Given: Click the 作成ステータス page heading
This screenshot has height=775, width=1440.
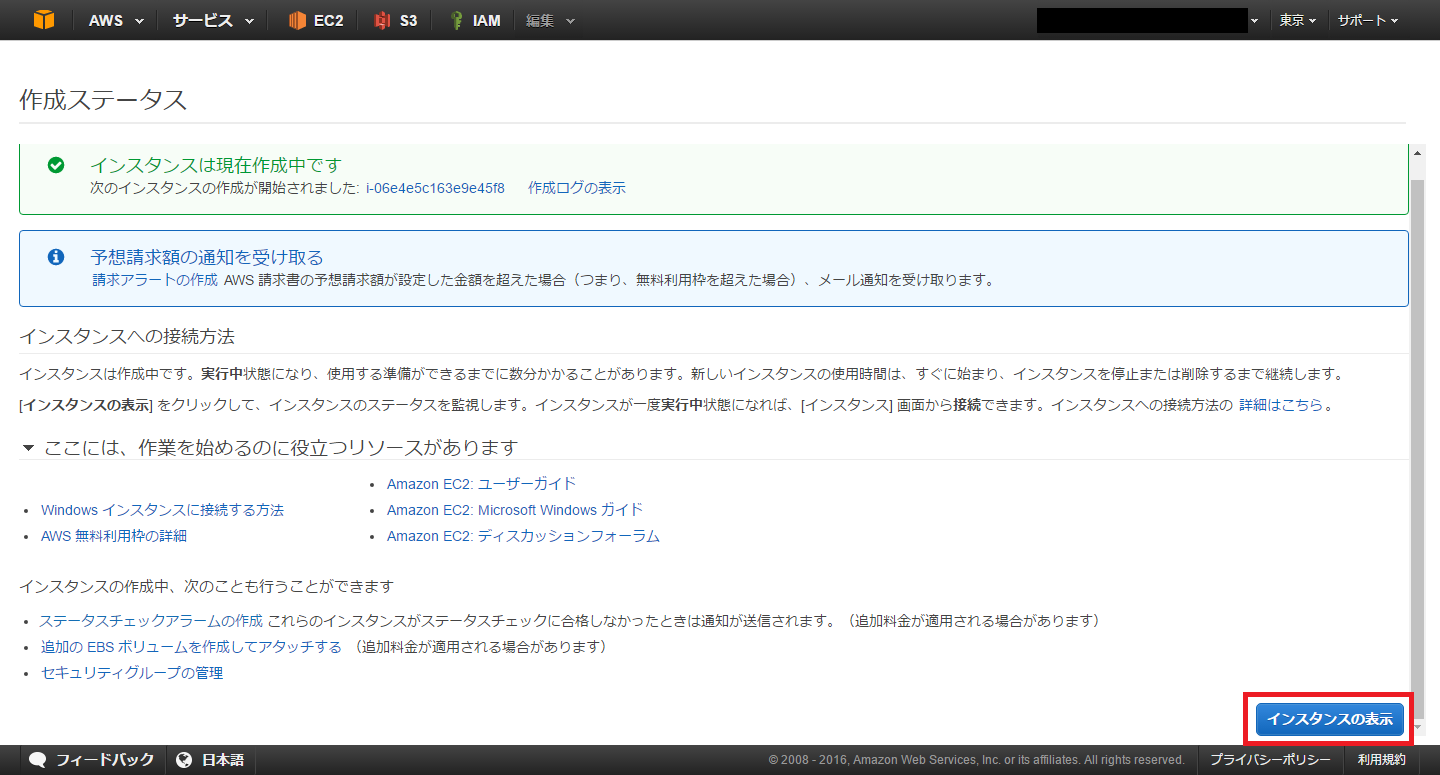Looking at the screenshot, I should point(103,100).
